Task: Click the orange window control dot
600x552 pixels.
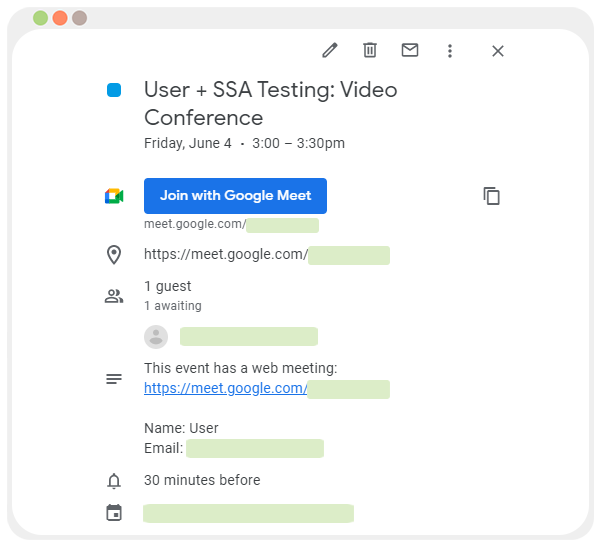Action: coord(60,18)
